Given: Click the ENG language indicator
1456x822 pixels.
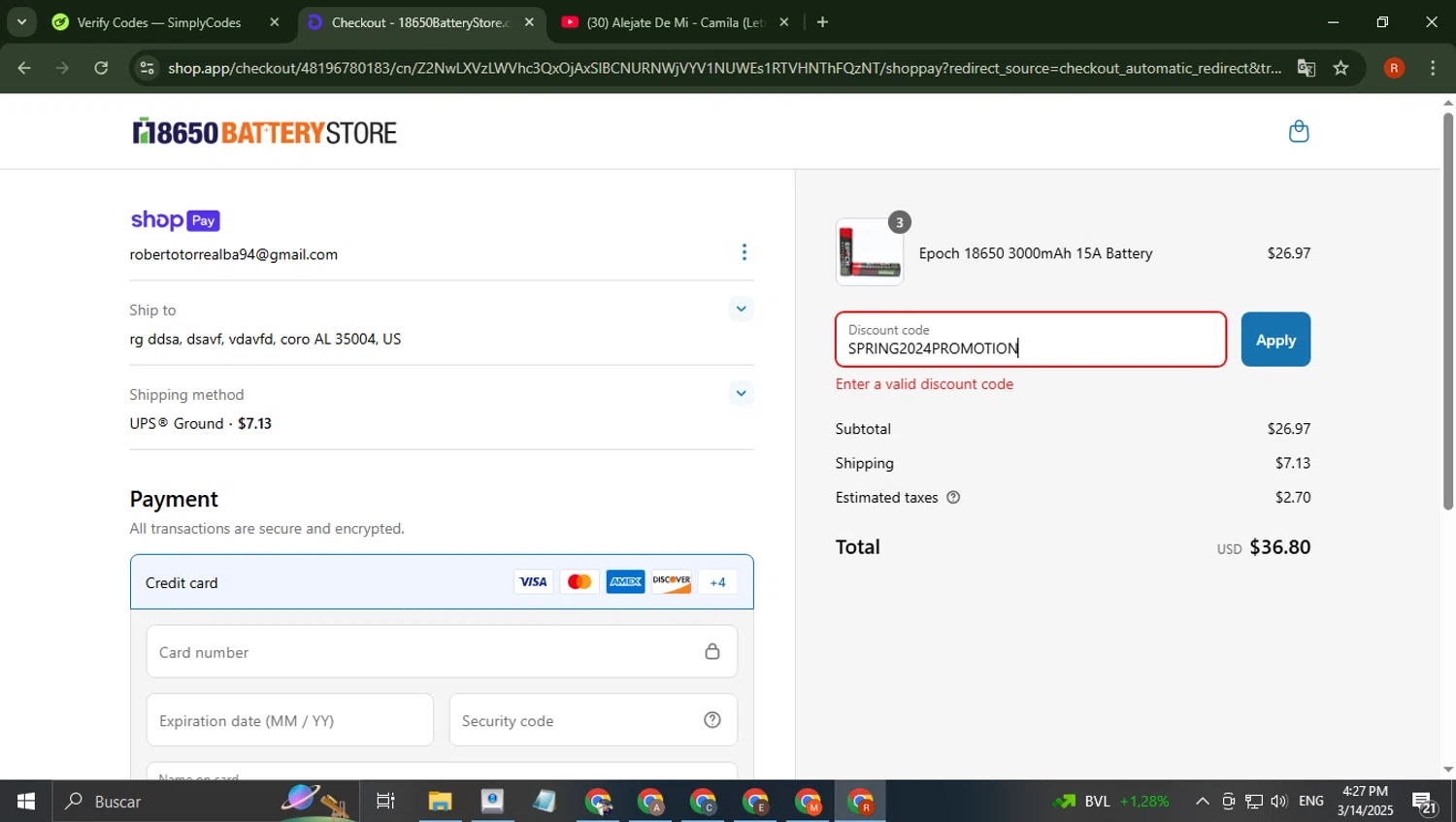Looking at the screenshot, I should 1311,802.
